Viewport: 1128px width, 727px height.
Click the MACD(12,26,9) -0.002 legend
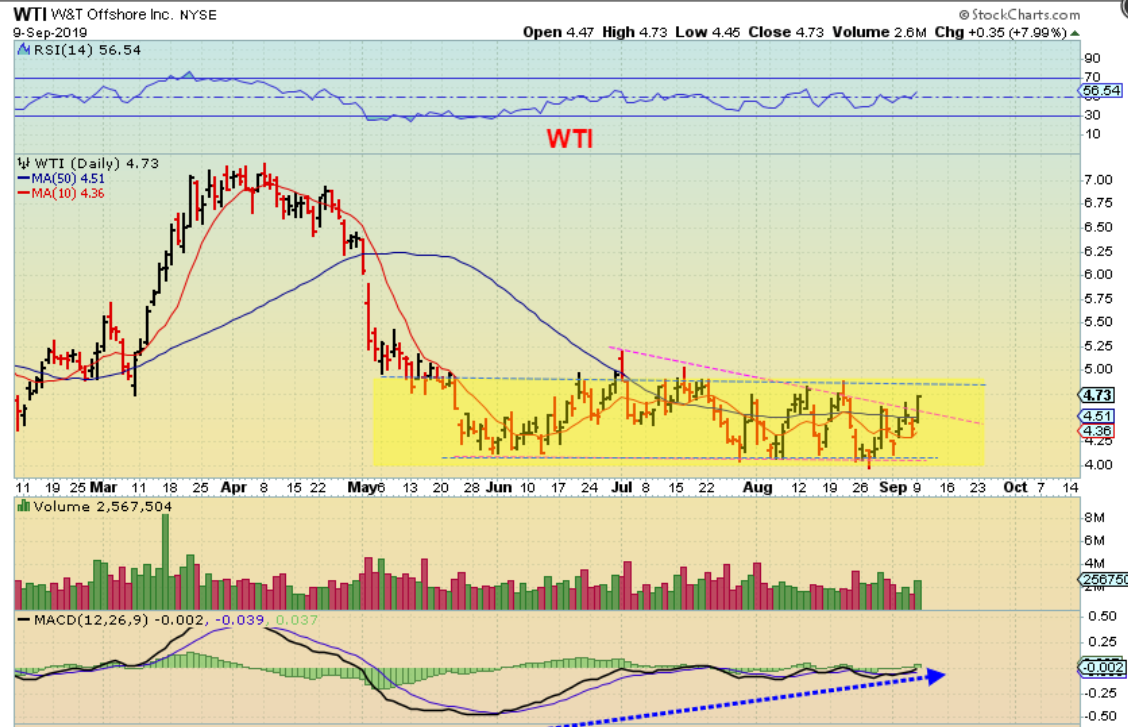tap(113, 620)
